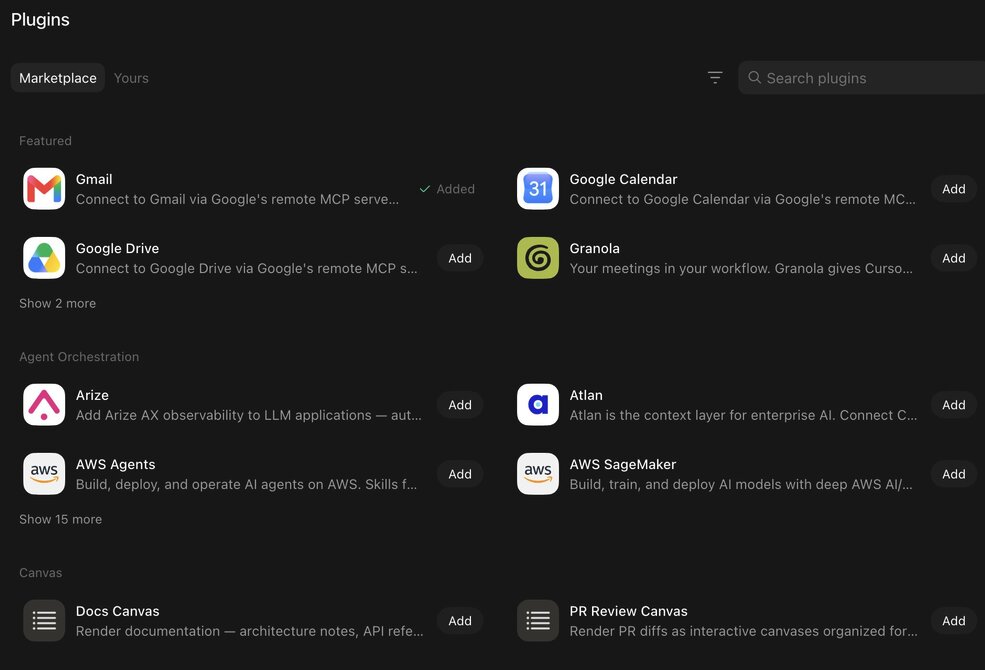Click the Arize AX observability description
Screen dimensions: 985x670
[248, 415]
